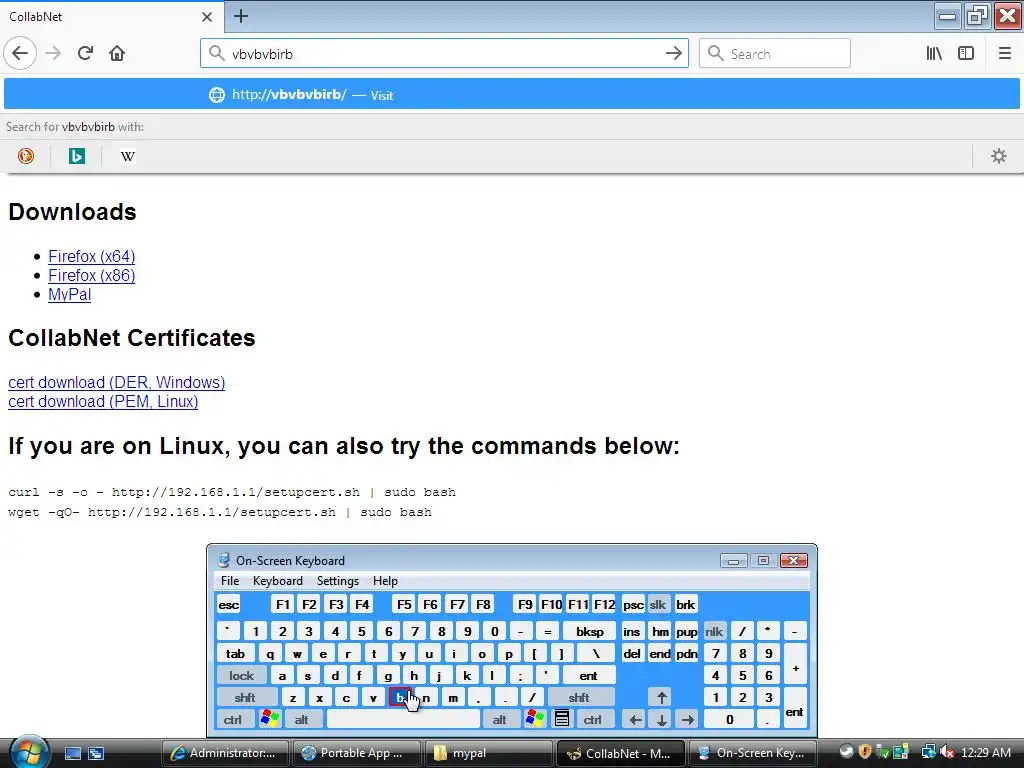Screen dimensions: 1024x768
Task: Focus the Search box
Action: pyautogui.click(x=775, y=54)
